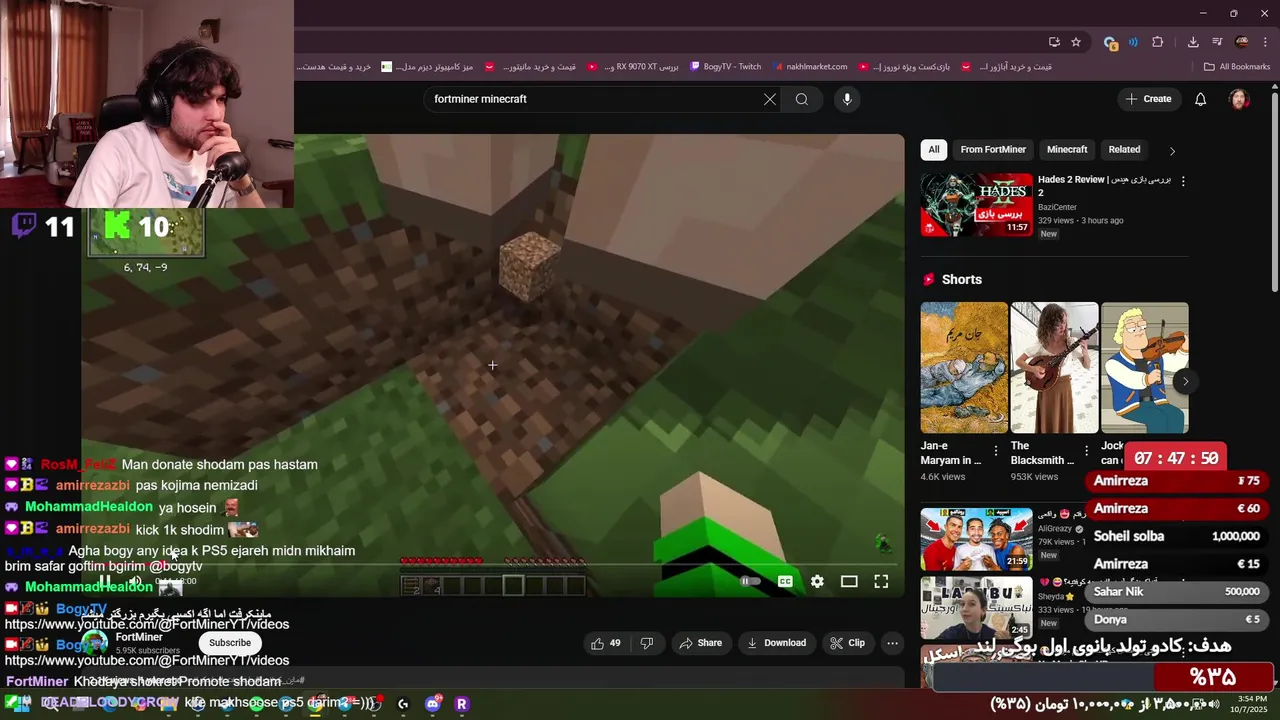Open more actions three-dot under video
This screenshot has height=720, width=1280.
click(x=893, y=643)
